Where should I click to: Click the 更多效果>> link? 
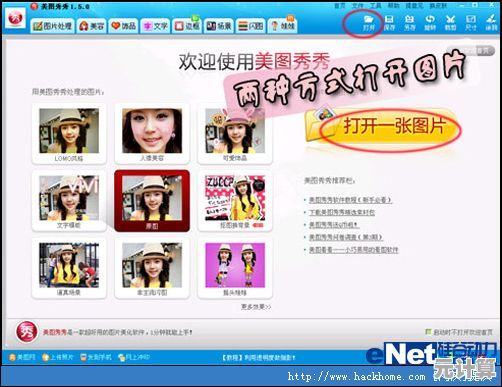[x=256, y=307]
